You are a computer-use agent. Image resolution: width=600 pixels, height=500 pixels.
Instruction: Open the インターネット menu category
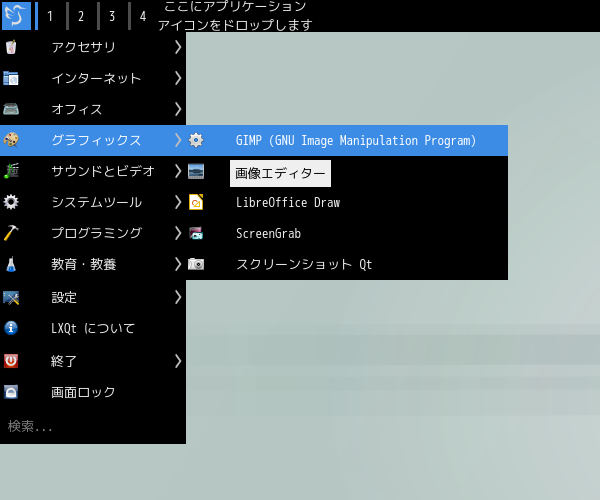point(93,78)
